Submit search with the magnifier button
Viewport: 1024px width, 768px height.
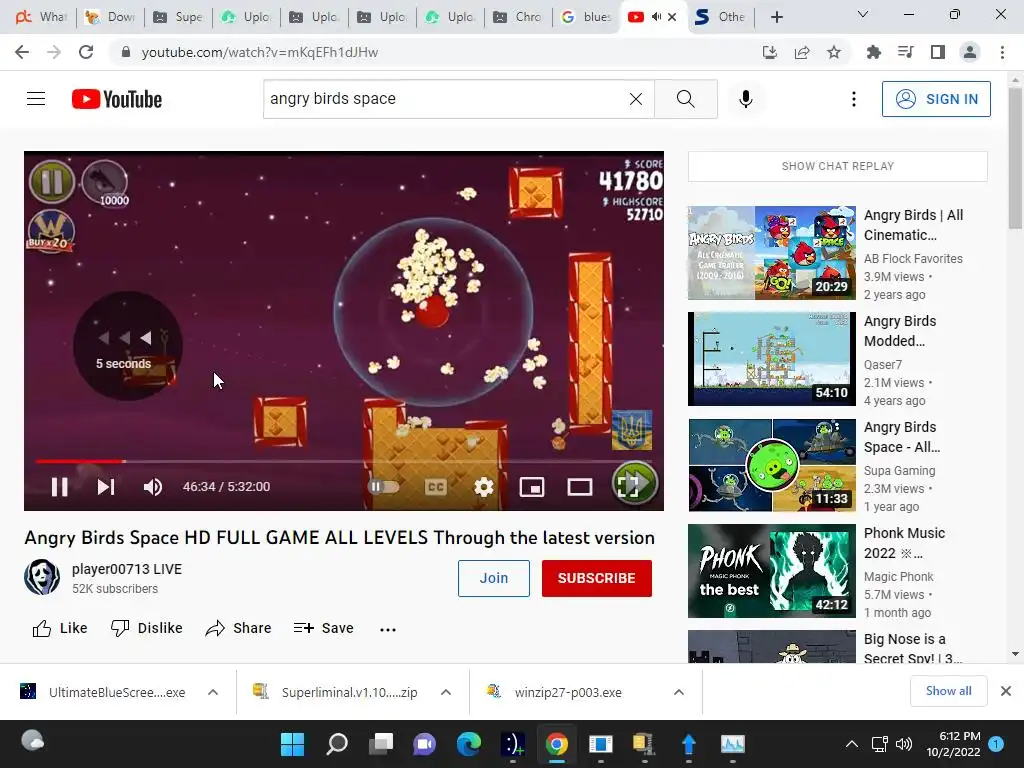[x=686, y=99]
